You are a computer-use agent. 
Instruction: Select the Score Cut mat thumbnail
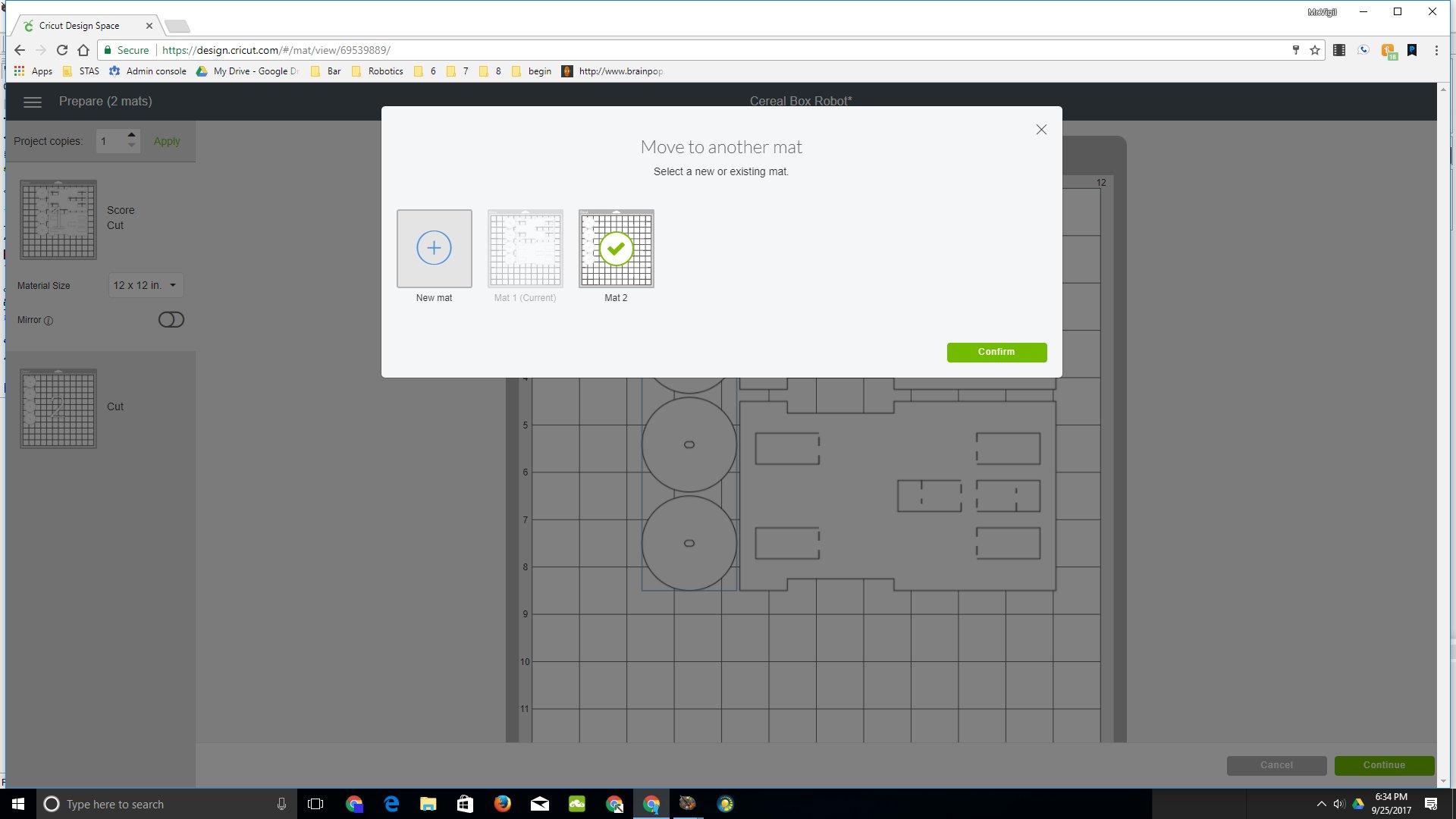pyautogui.click(x=58, y=220)
